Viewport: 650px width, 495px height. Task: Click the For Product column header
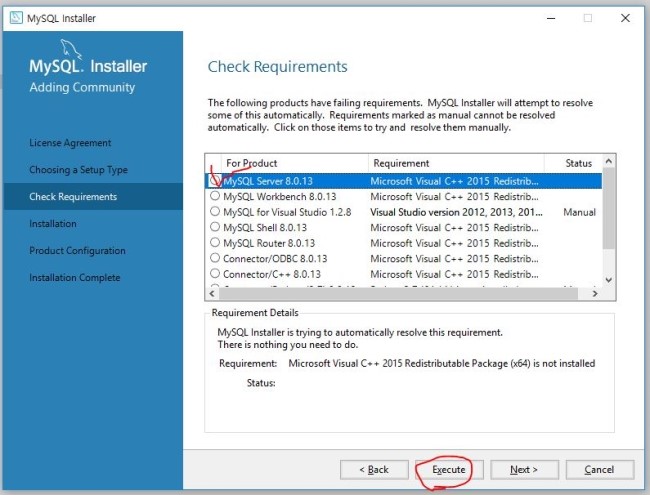[x=295, y=163]
